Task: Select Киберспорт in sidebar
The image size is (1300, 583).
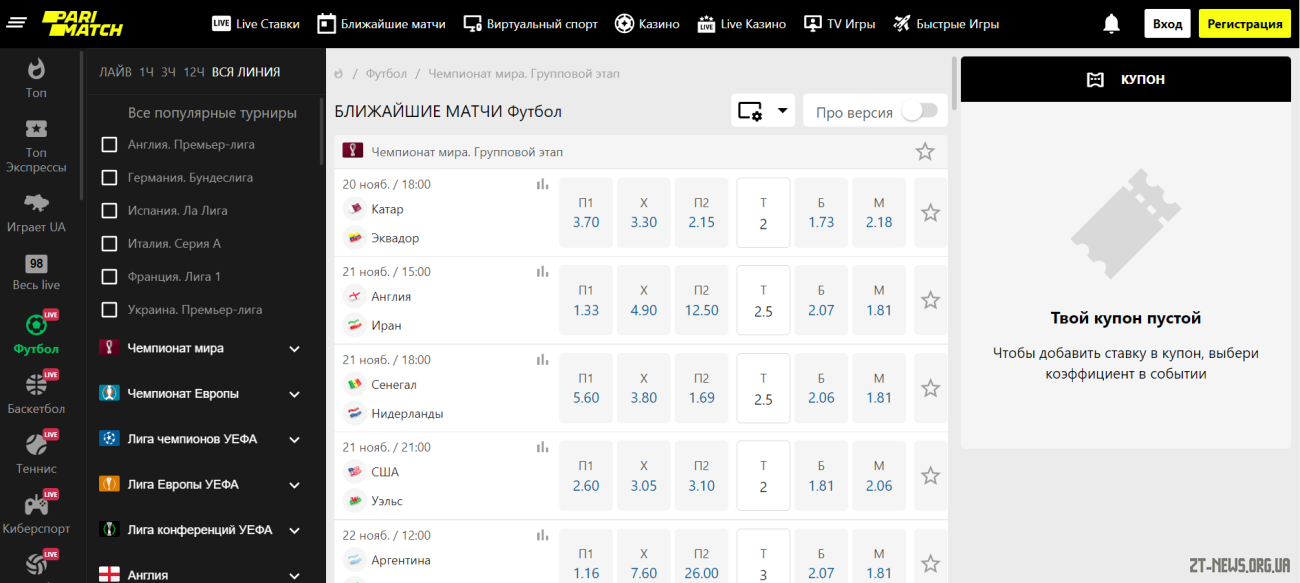Action: (x=36, y=513)
